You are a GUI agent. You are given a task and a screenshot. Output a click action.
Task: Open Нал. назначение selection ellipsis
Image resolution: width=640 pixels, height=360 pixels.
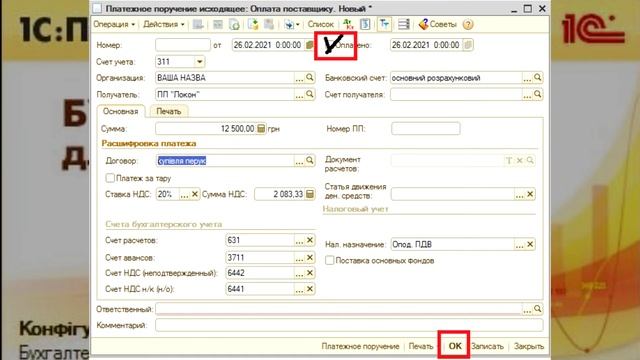[519, 245]
